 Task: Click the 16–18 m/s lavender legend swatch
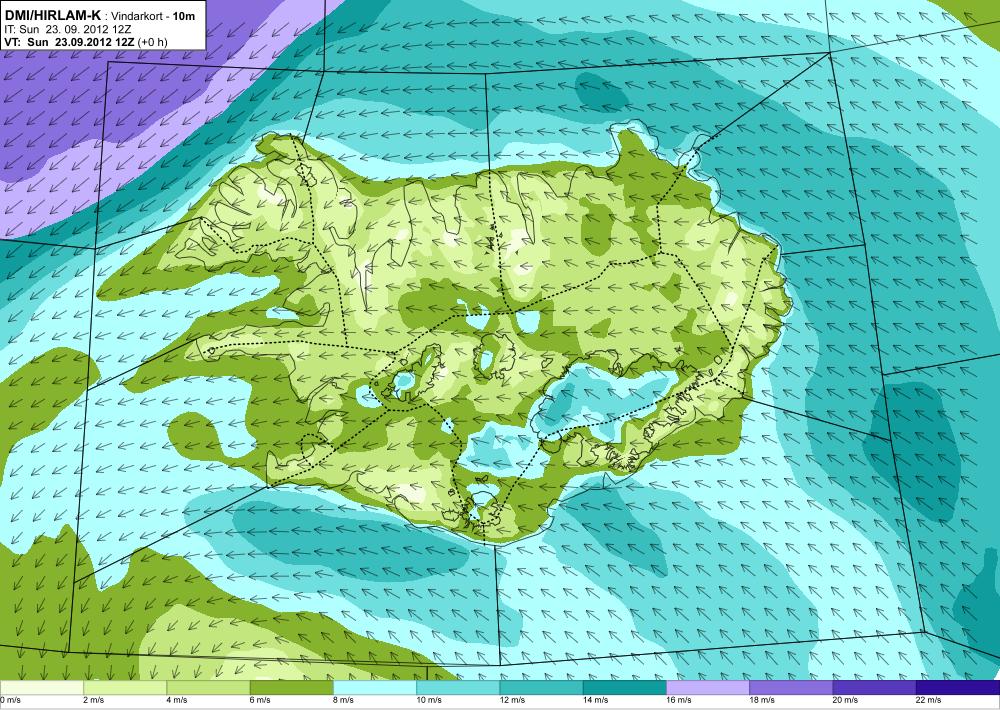point(708,688)
